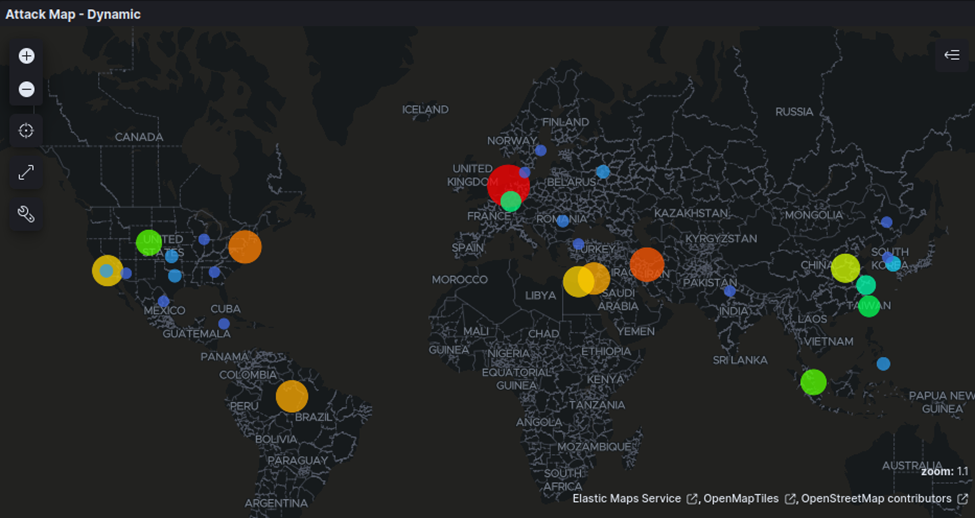
Task: Click the Attack Map - Dynamic panel title
Action: (x=73, y=14)
